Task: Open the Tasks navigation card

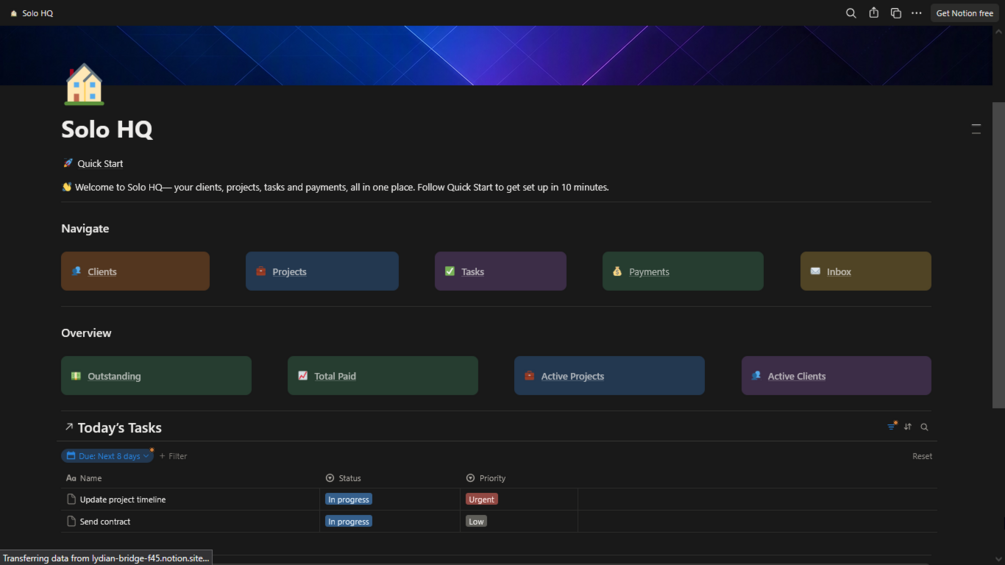Action: click(500, 271)
